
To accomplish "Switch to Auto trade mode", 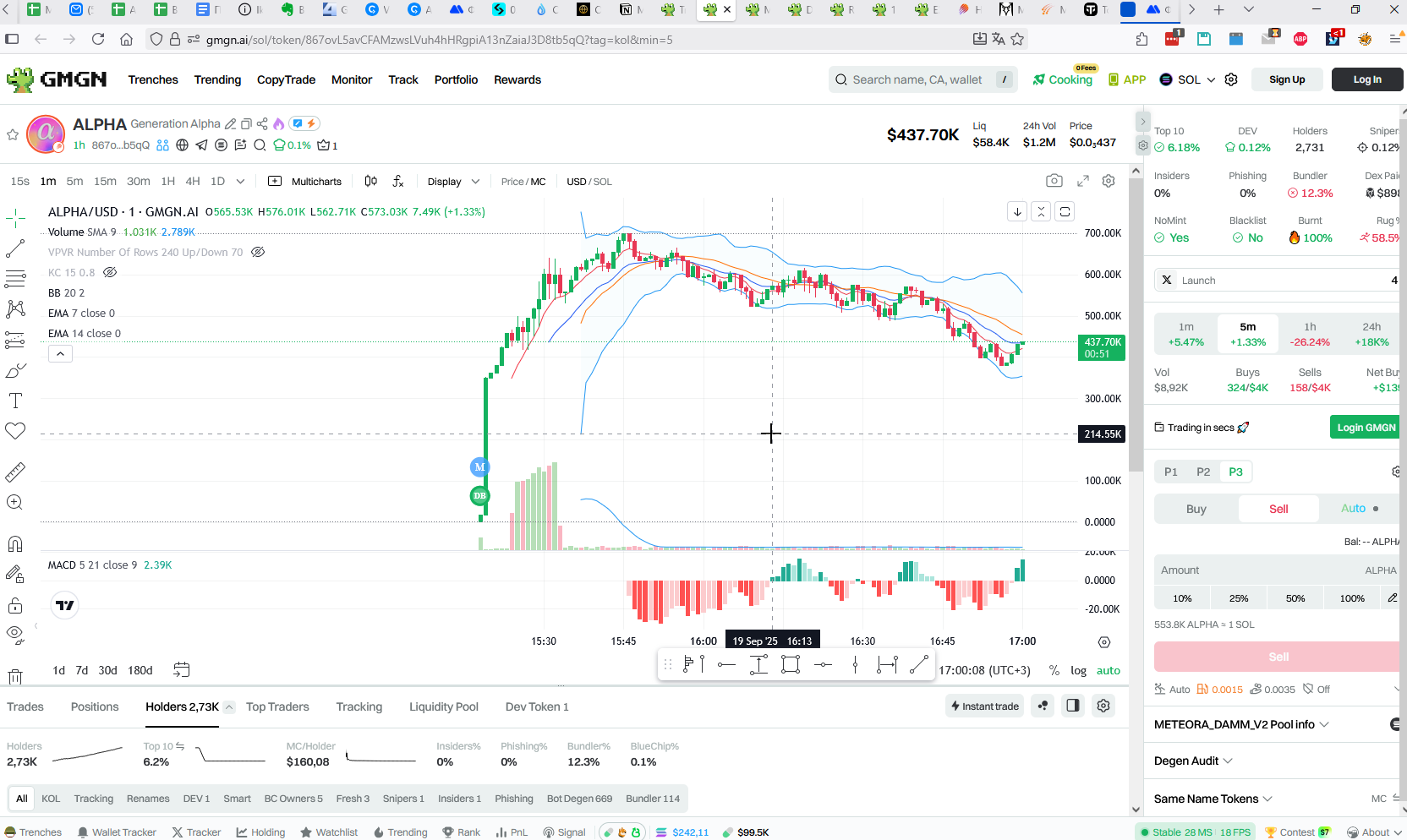I will tap(1359, 508).
